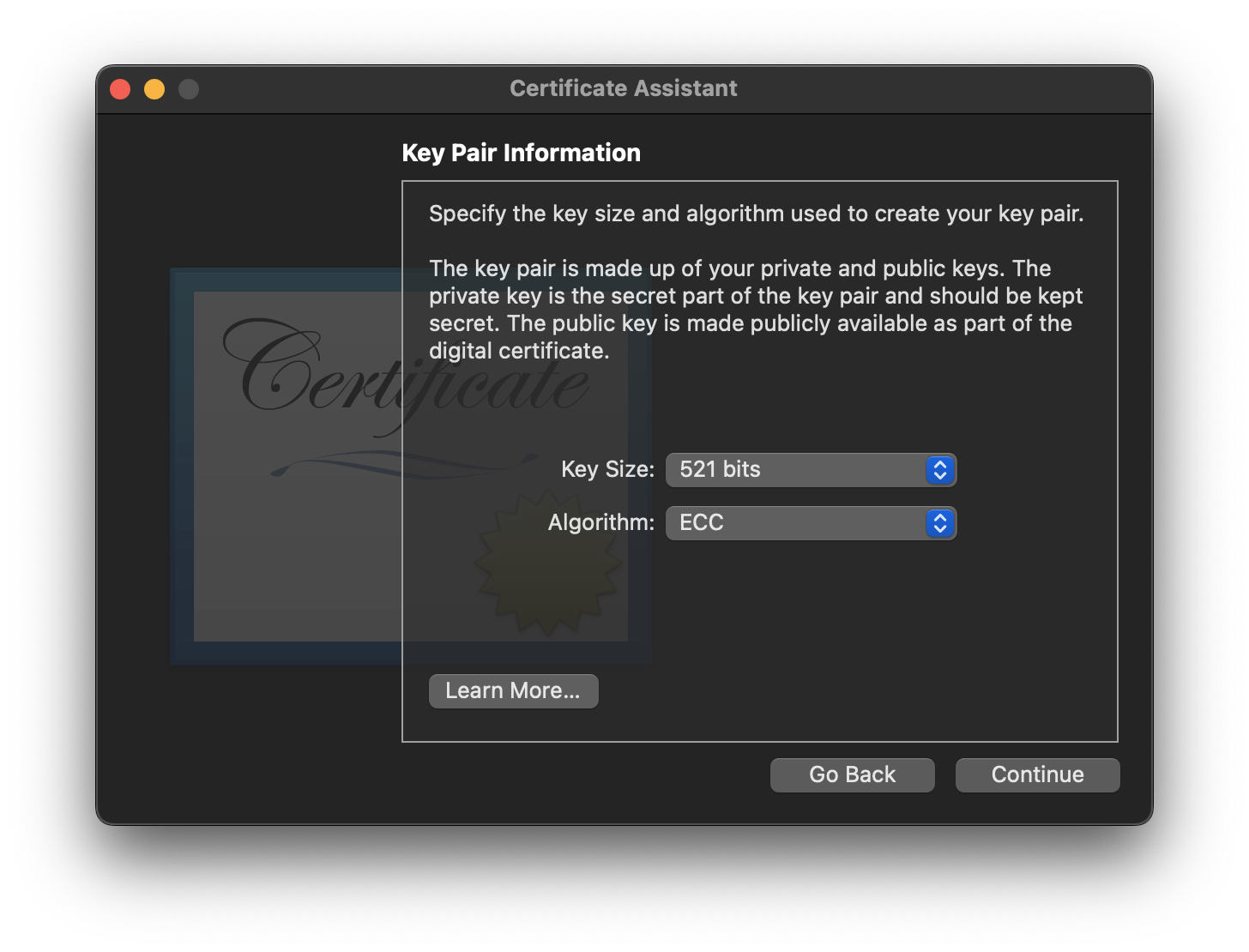Click the Go Back button
This screenshot has height=952, width=1249.
tap(852, 774)
